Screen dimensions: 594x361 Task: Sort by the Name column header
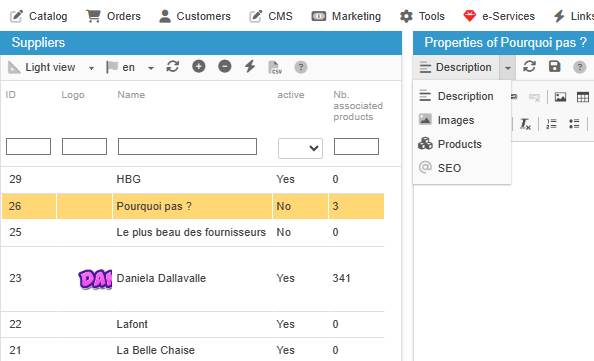131,95
